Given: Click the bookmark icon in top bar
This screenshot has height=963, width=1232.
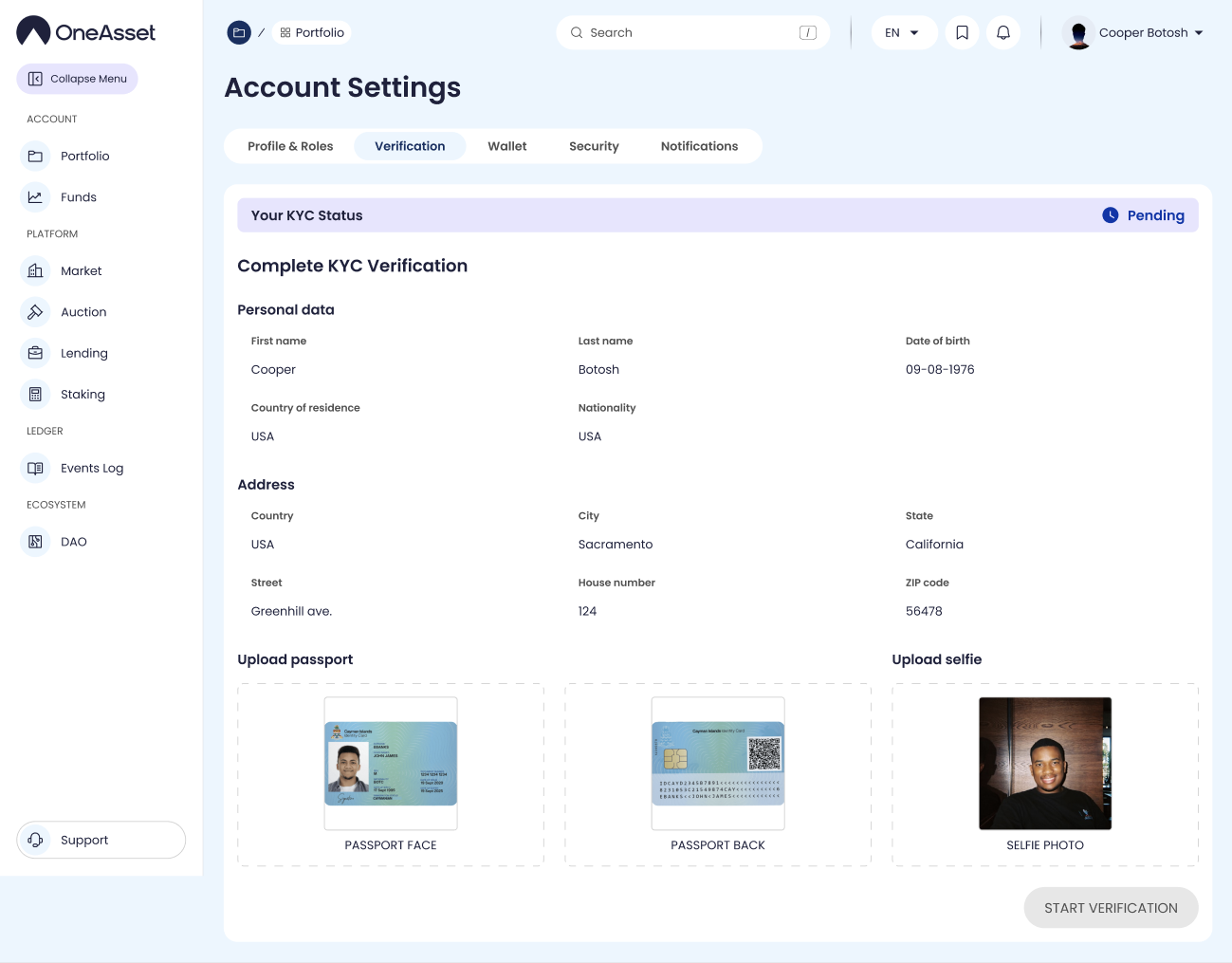Looking at the screenshot, I should point(962,32).
